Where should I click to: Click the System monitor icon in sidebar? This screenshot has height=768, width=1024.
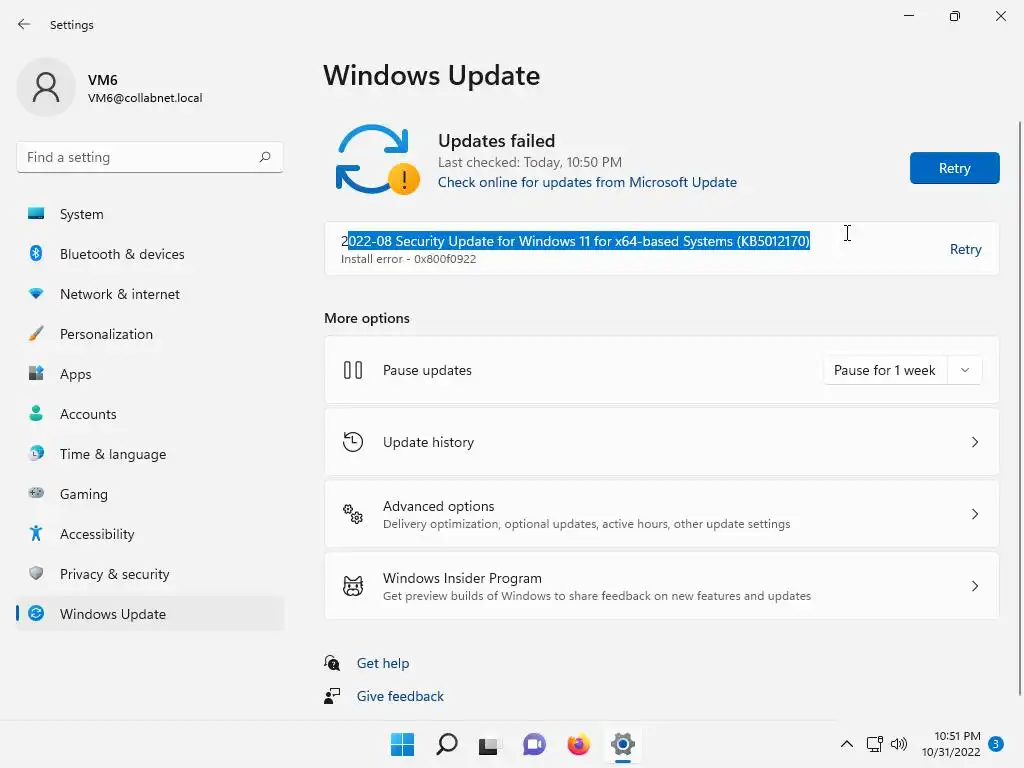36,214
